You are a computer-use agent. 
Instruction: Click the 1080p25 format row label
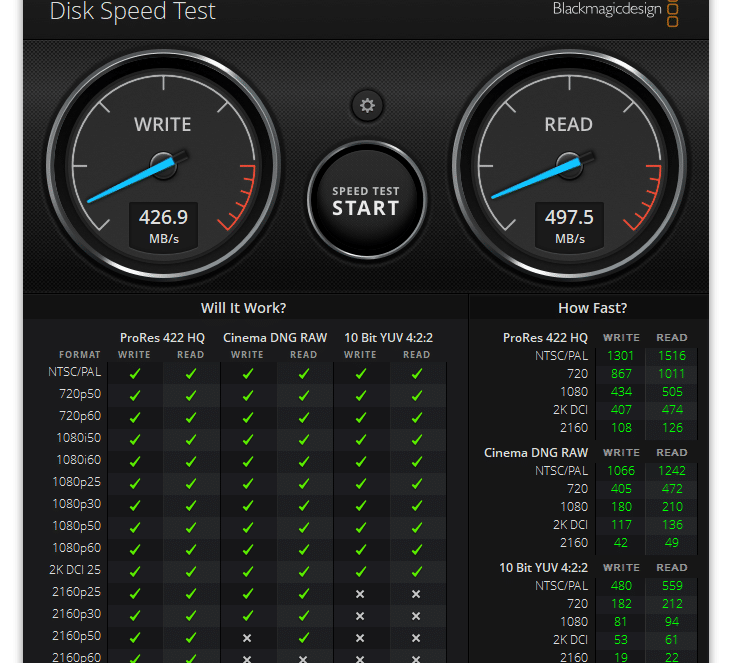click(77, 482)
